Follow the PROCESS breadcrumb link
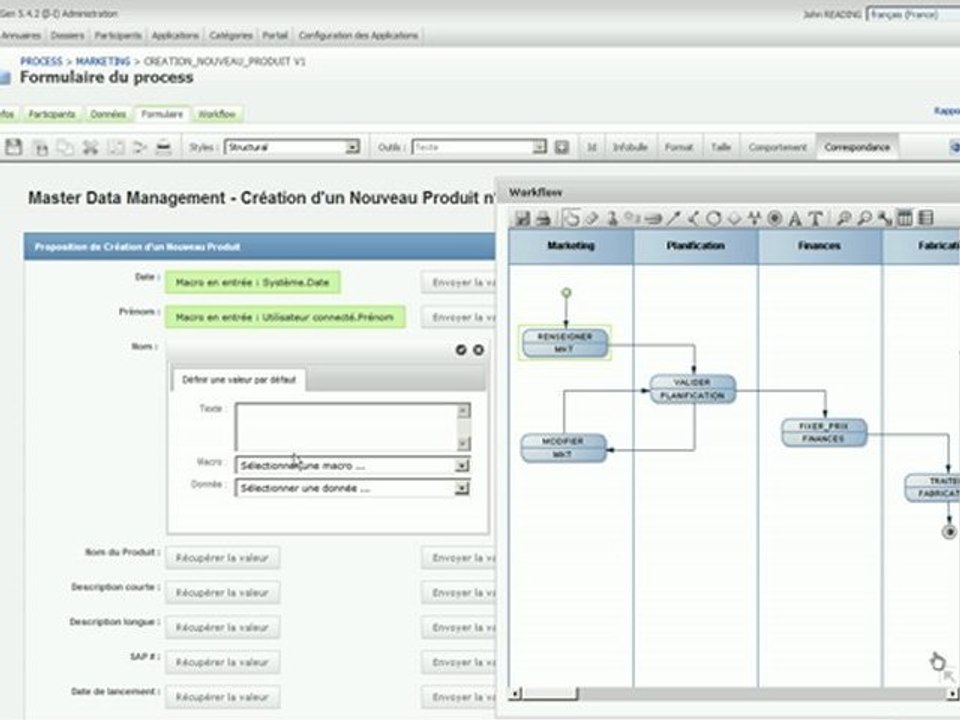 (x=41, y=61)
